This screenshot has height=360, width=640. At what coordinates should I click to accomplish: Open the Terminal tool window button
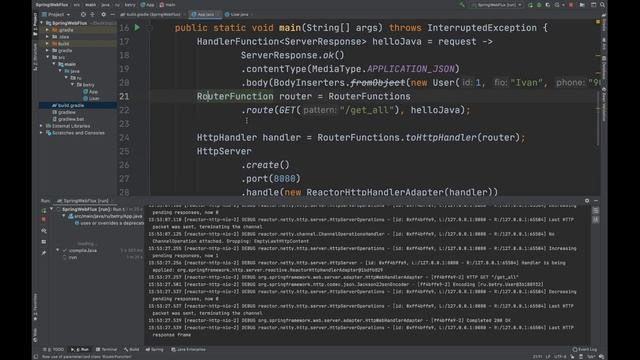[x=107, y=350]
